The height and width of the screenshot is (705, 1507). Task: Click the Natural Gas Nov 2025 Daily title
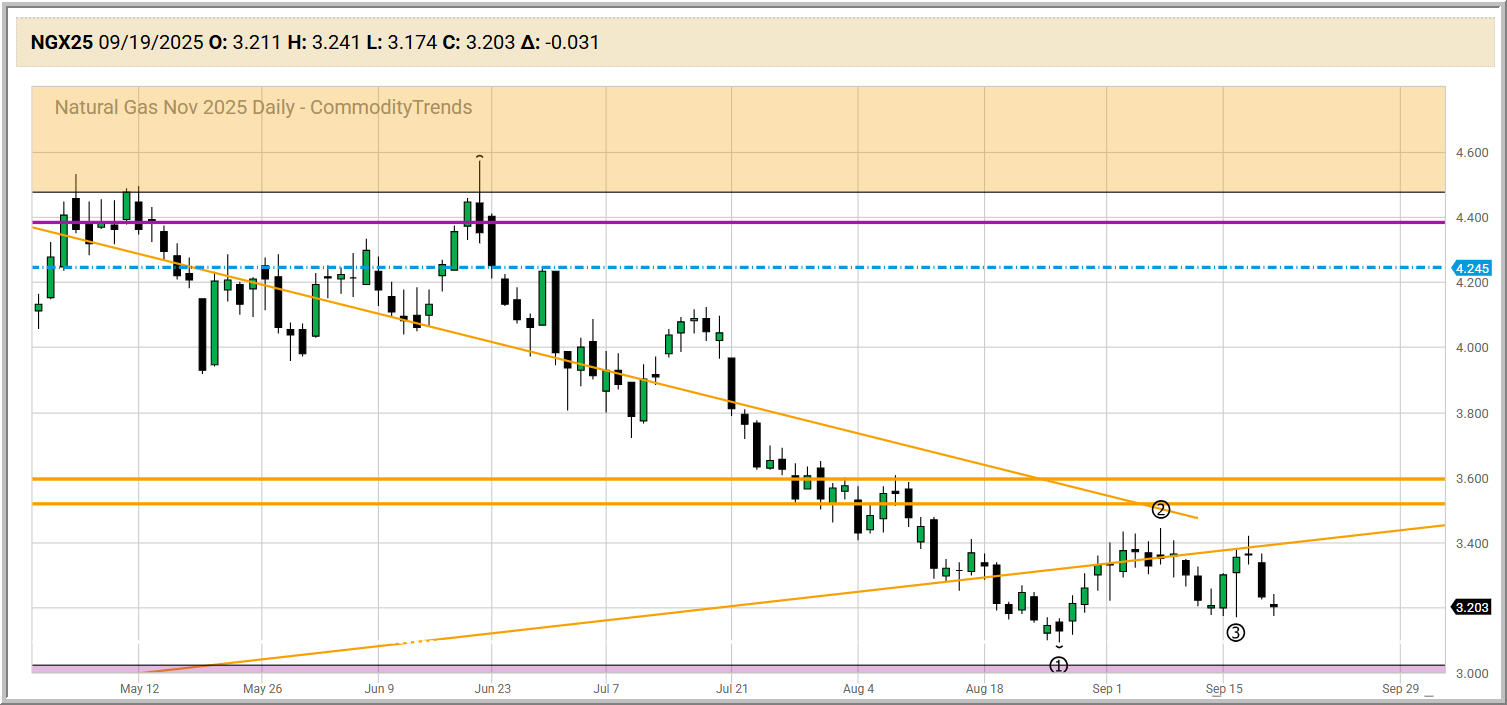coord(263,107)
